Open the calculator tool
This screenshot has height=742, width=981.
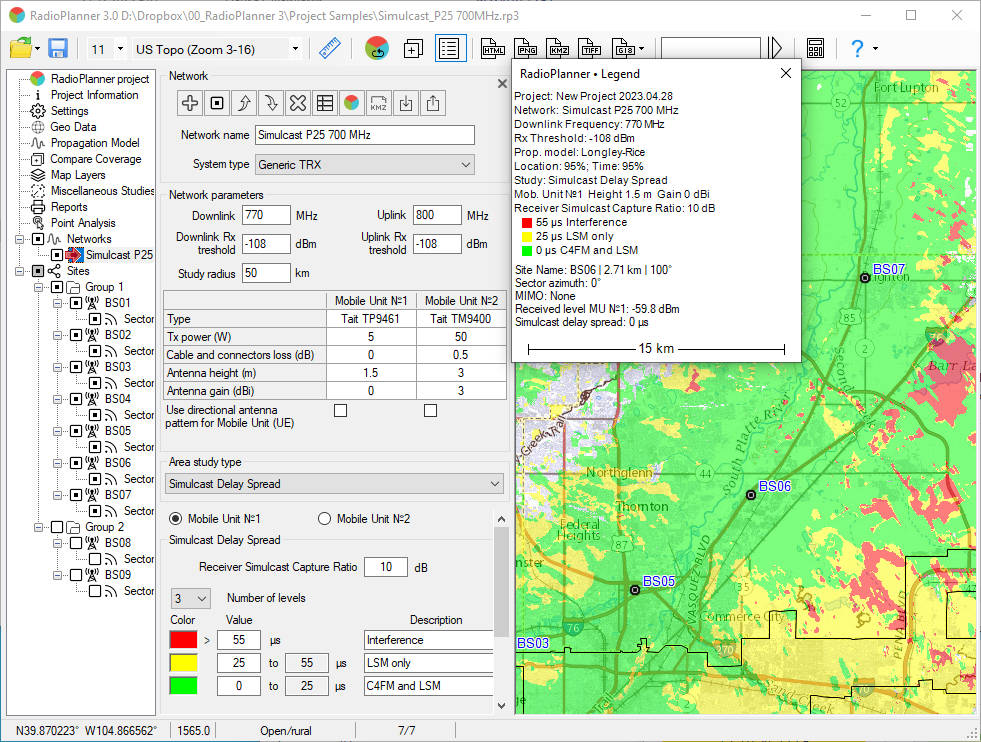[815, 47]
